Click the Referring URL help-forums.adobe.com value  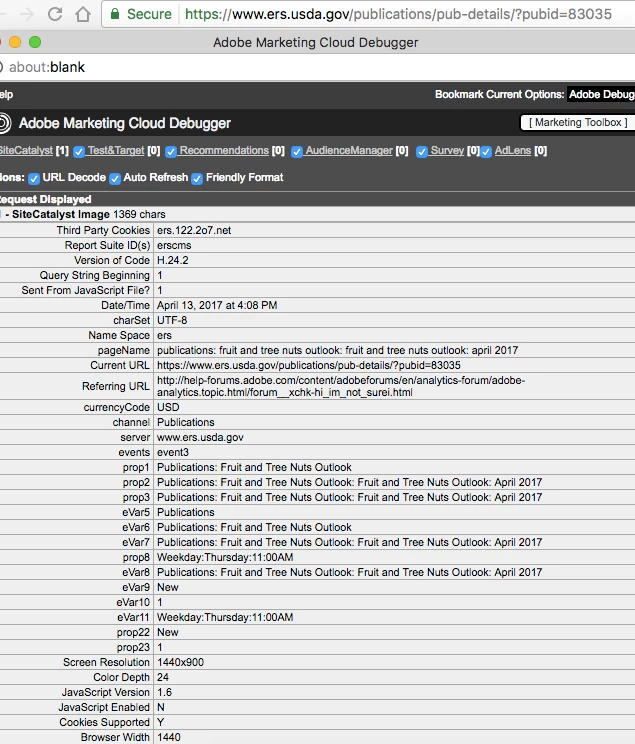[341, 386]
